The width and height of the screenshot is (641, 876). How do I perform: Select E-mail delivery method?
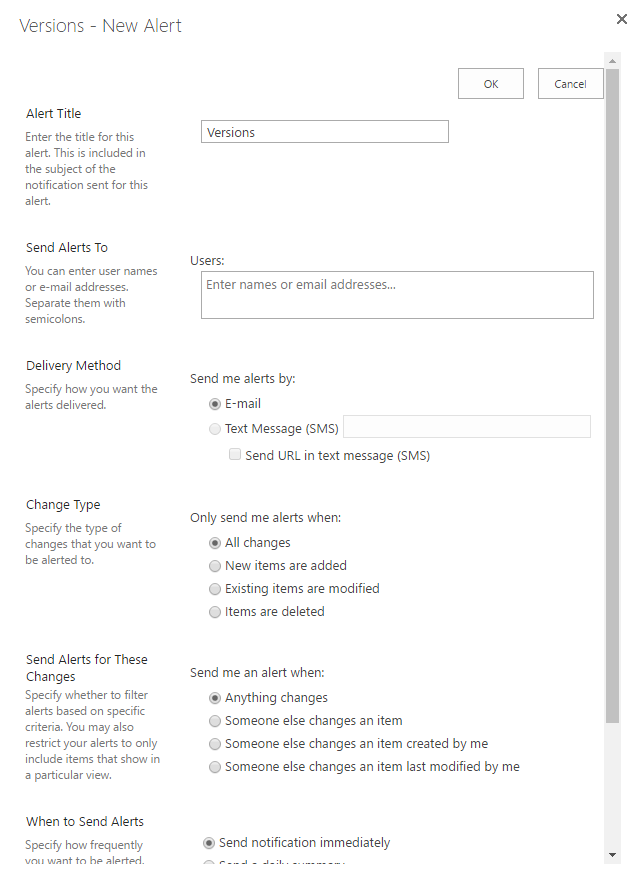point(215,404)
